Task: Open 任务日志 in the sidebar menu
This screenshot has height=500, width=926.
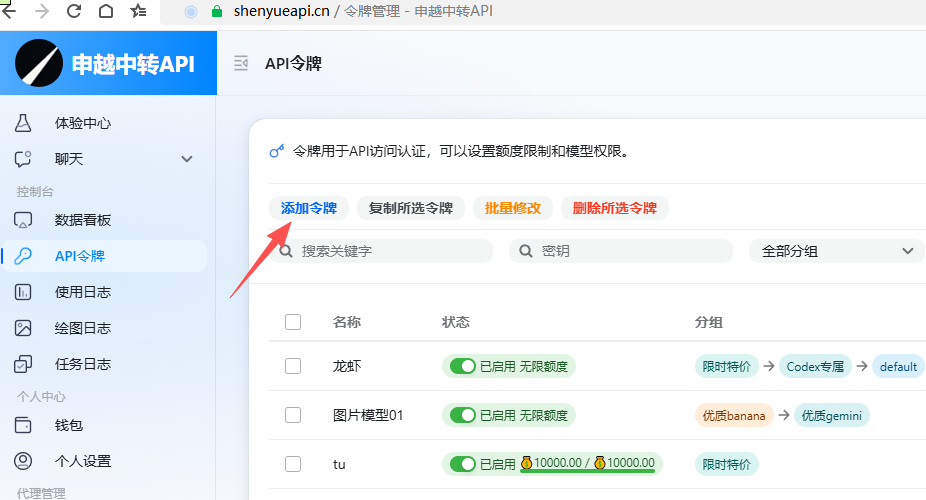Action: (82, 364)
